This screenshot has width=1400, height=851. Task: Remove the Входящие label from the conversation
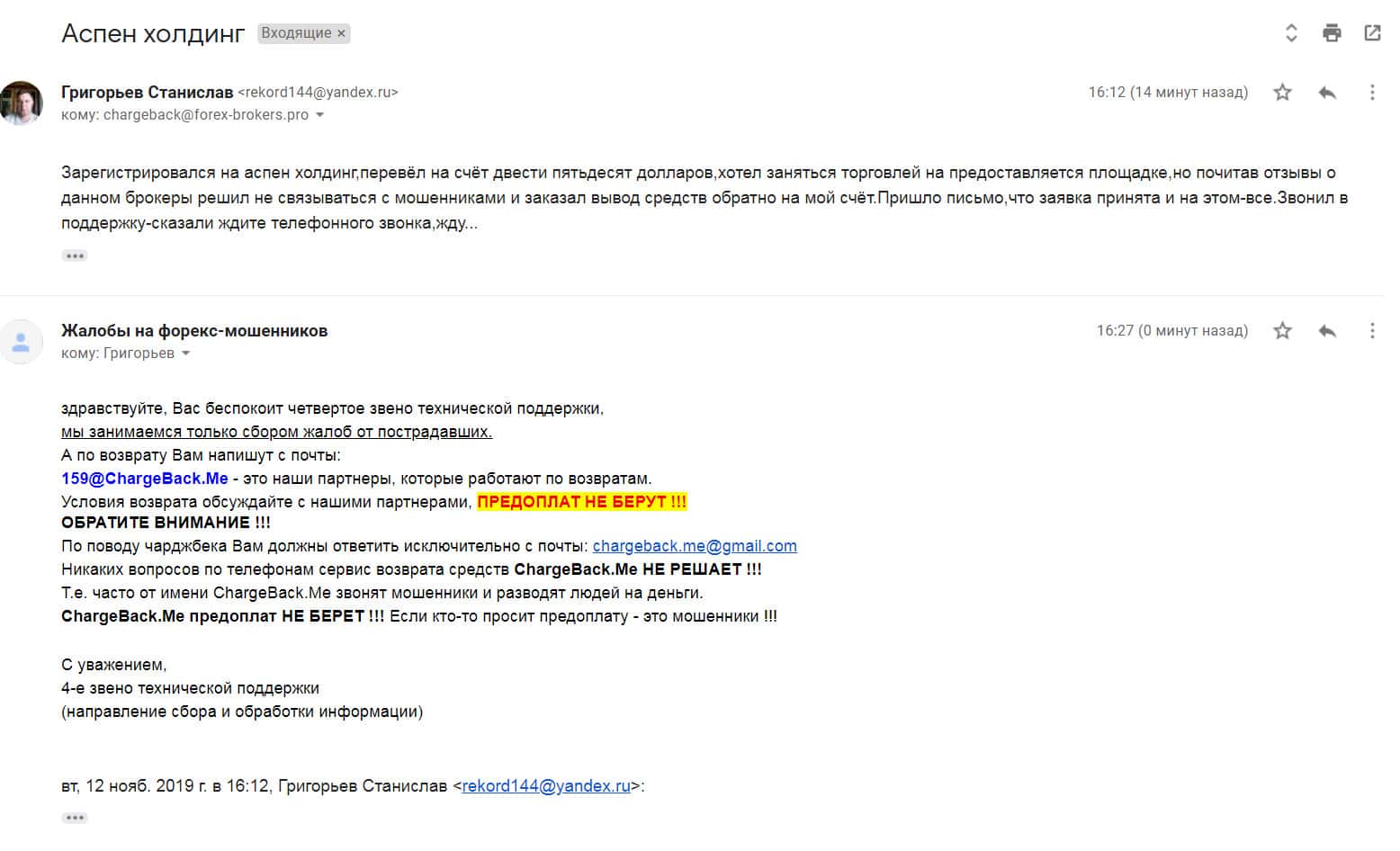point(342,34)
